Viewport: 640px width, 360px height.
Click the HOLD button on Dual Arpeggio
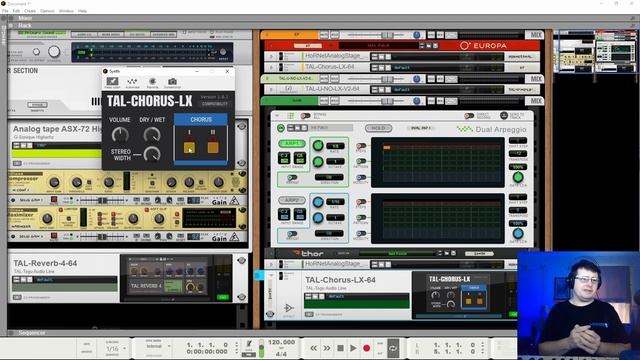378,128
